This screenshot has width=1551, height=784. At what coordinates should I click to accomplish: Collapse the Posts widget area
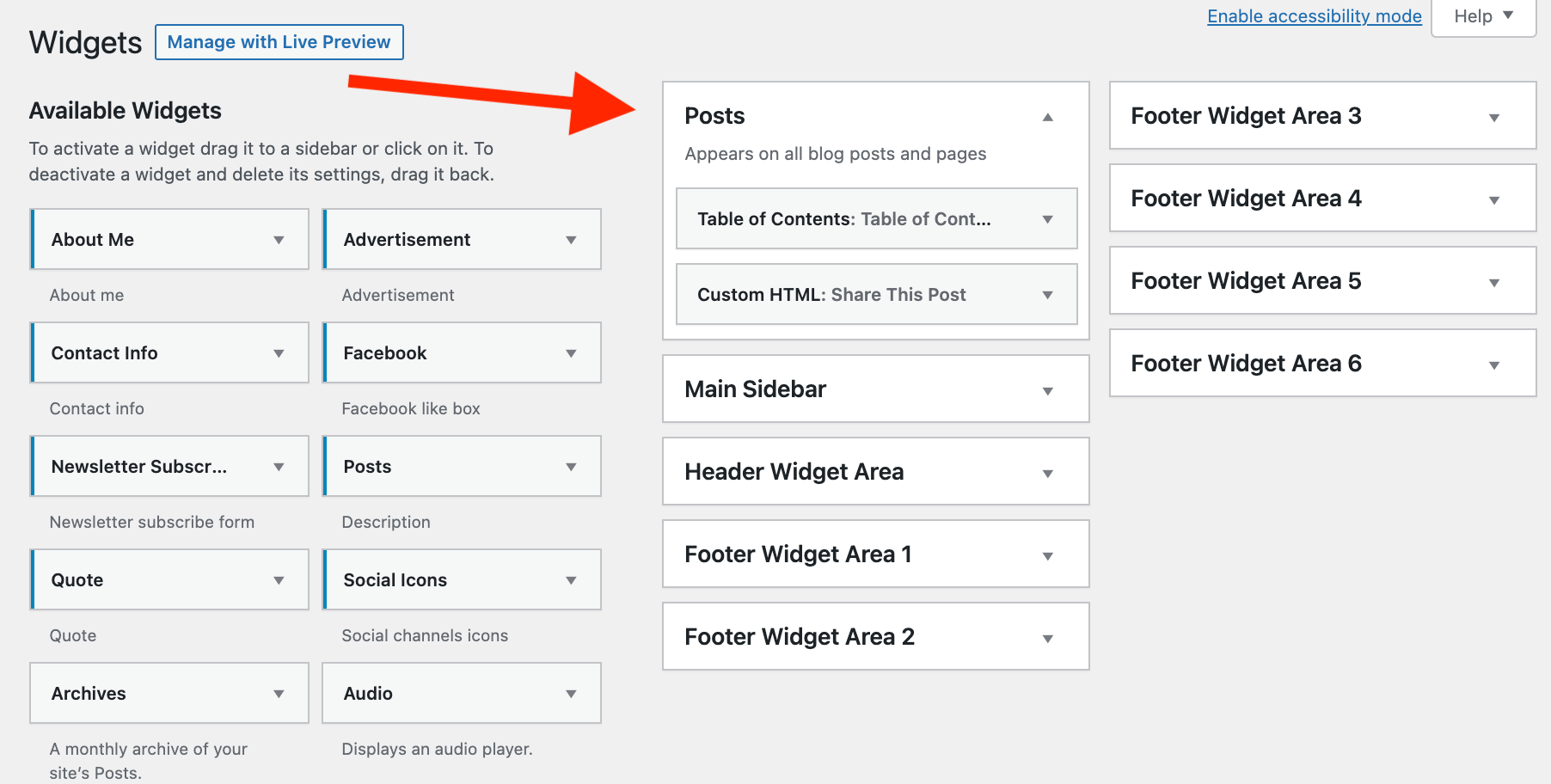click(1048, 116)
